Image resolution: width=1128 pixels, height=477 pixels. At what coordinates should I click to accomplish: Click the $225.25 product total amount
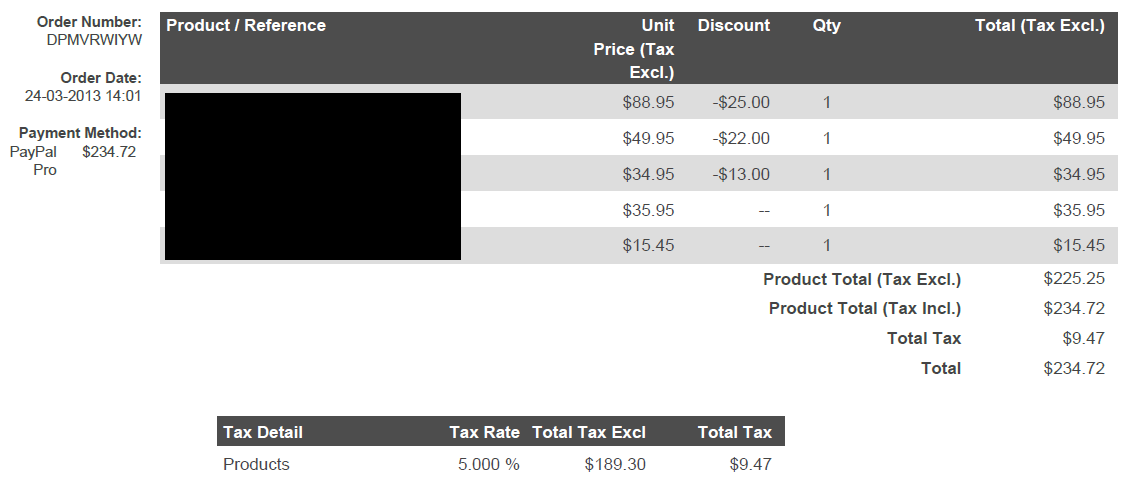(x=1073, y=279)
